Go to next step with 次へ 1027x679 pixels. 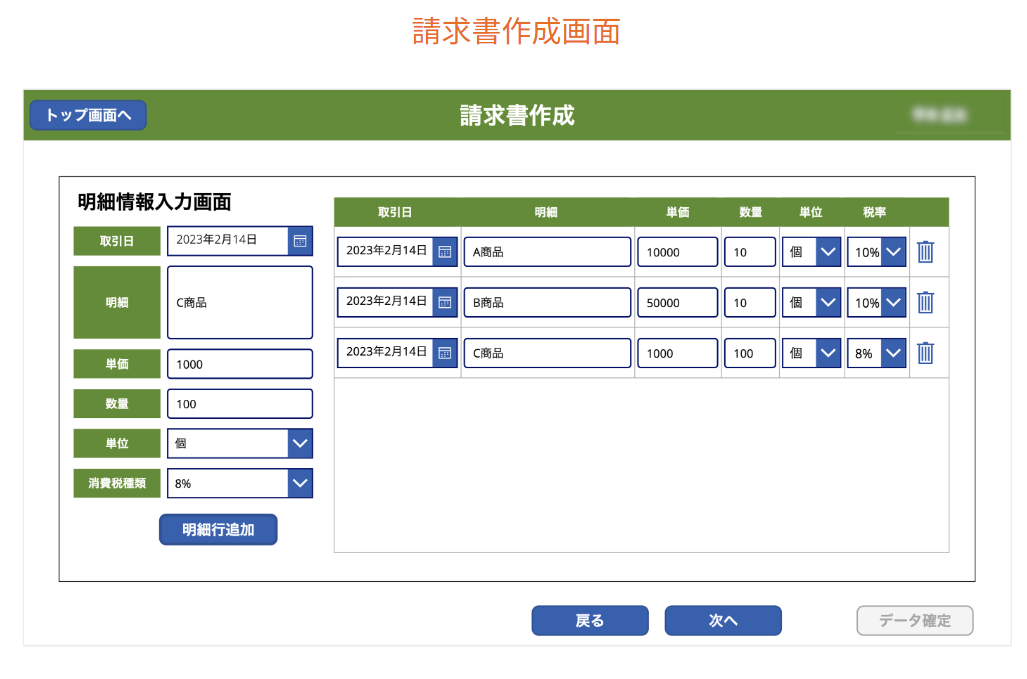[723, 621]
